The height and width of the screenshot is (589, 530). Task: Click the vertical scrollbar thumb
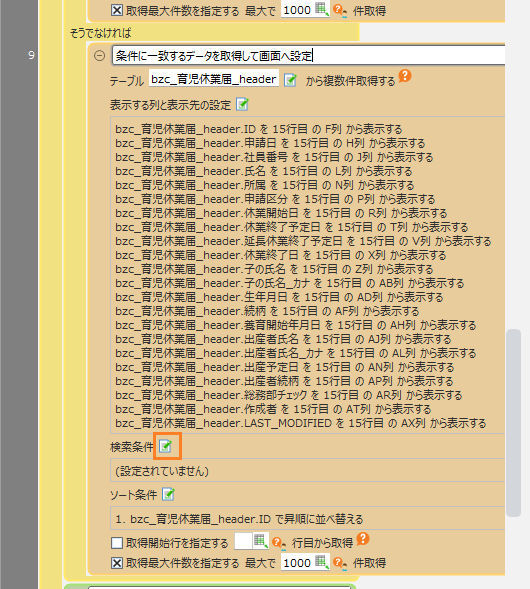[x=513, y=423]
